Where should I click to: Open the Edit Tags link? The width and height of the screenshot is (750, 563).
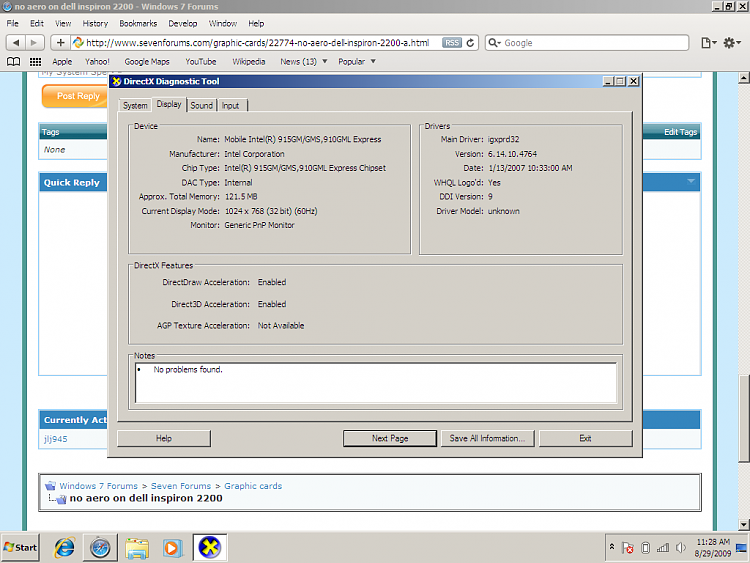tap(680, 132)
